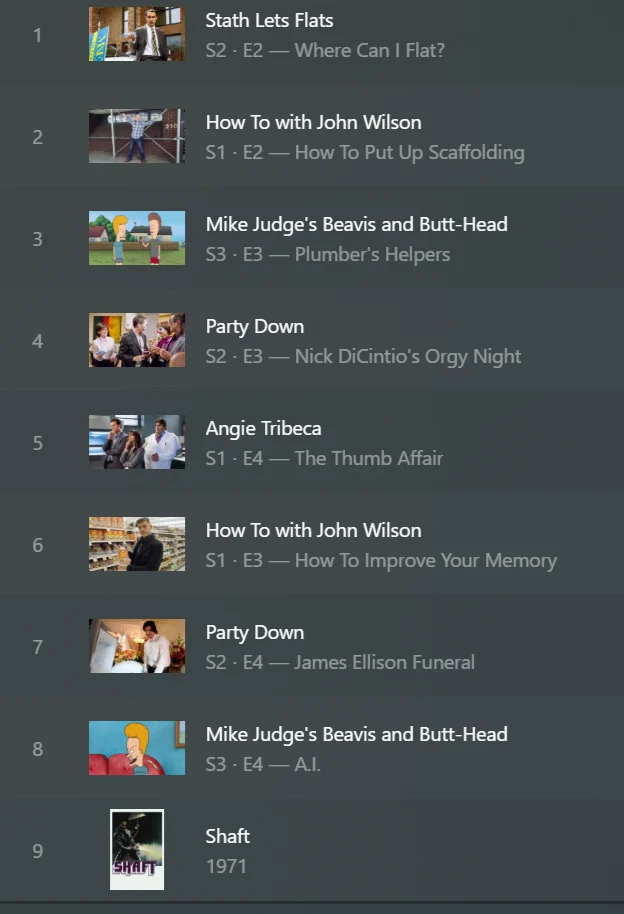The width and height of the screenshot is (624, 914).
Task: Click the James Ellison Funeral episode thumbnail
Action: [x=137, y=647]
